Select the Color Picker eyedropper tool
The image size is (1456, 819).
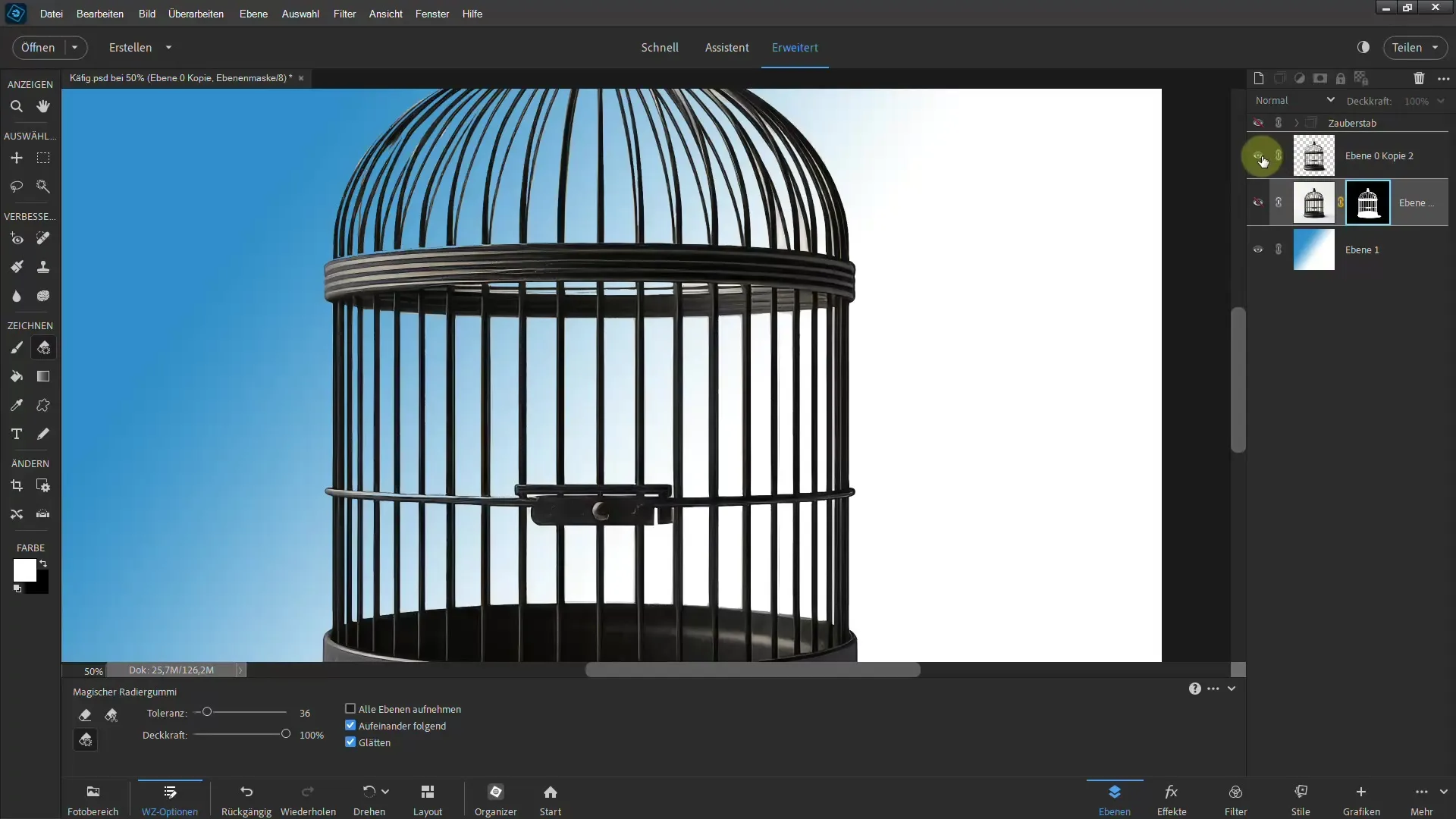17,405
